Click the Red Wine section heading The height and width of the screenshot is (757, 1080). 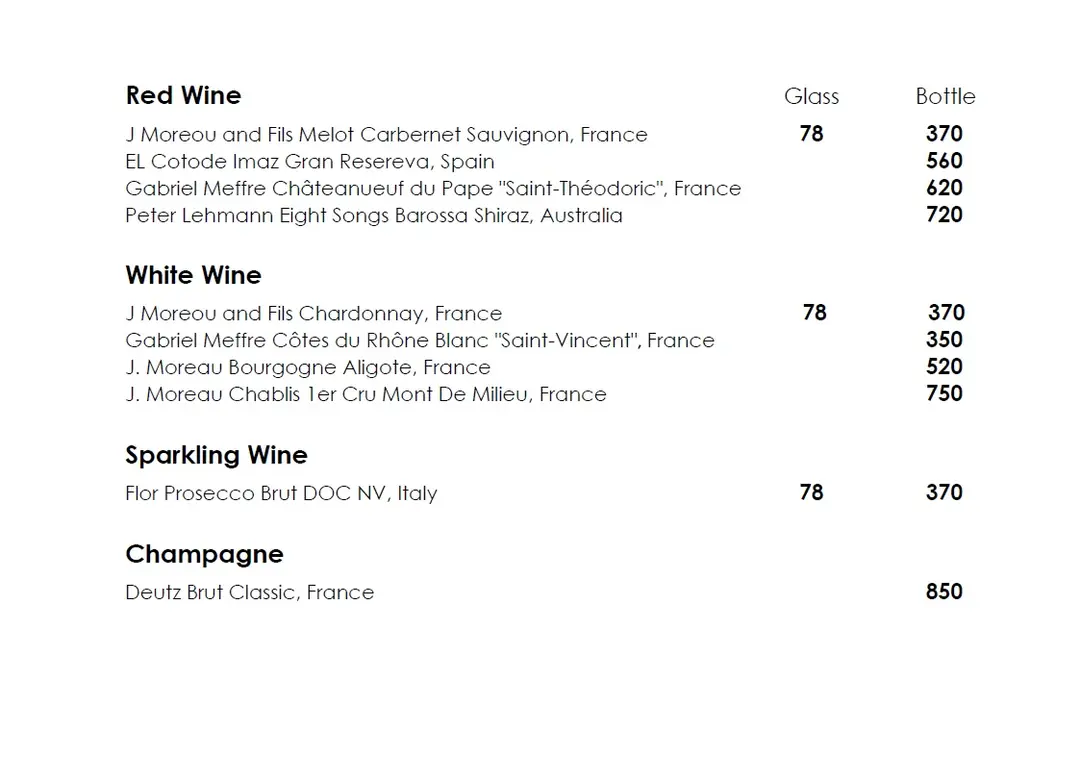coord(183,95)
